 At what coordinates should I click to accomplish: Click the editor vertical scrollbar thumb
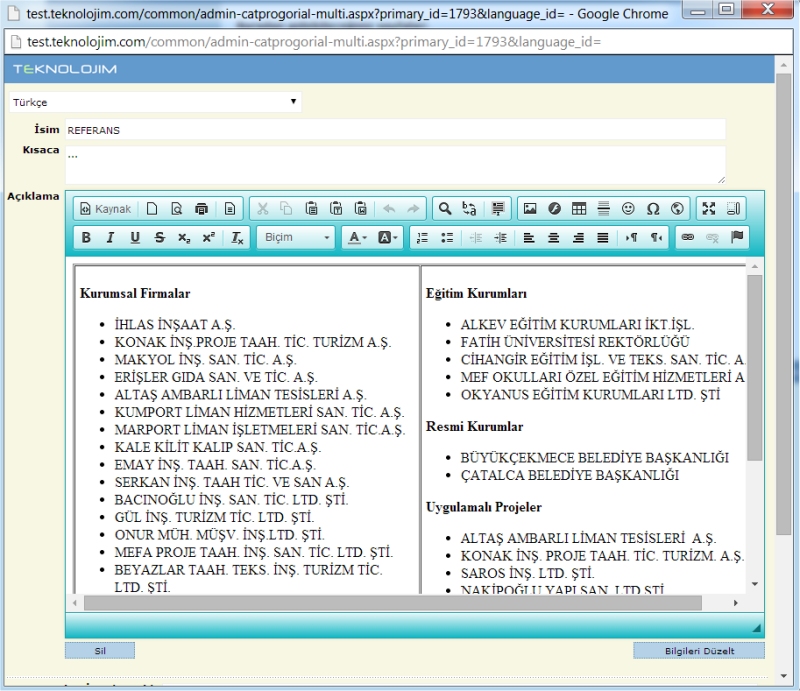click(755, 367)
